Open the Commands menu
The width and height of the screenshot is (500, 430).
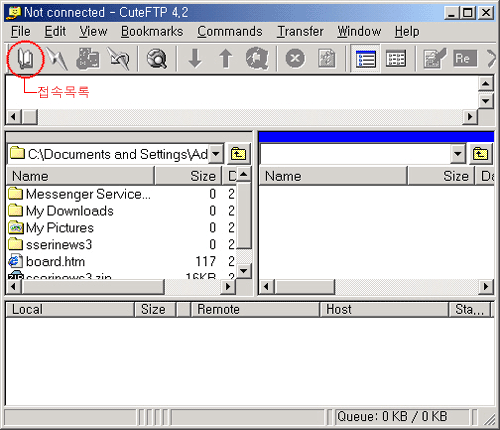(x=230, y=32)
